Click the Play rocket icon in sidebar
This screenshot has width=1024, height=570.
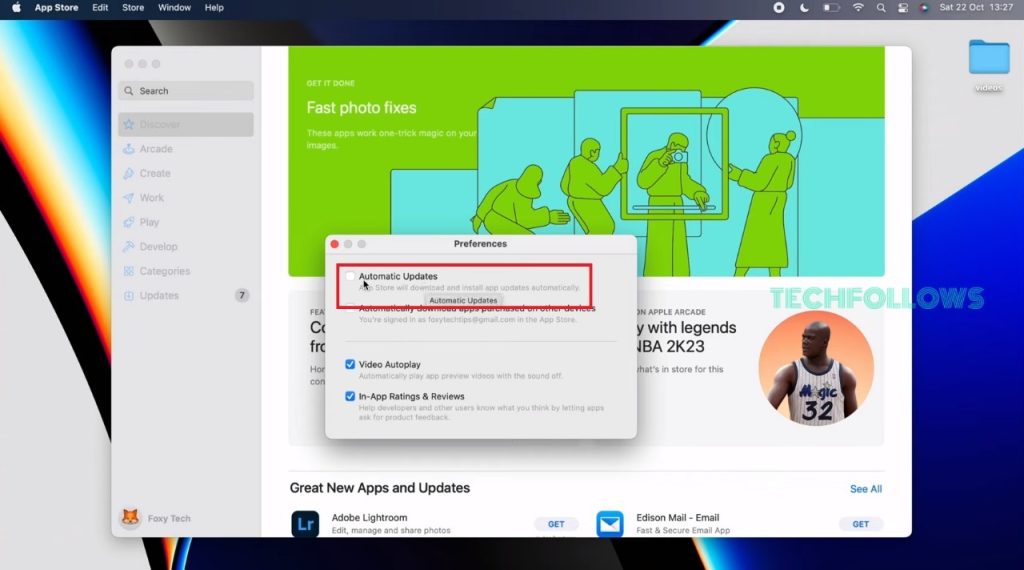[x=129, y=222]
